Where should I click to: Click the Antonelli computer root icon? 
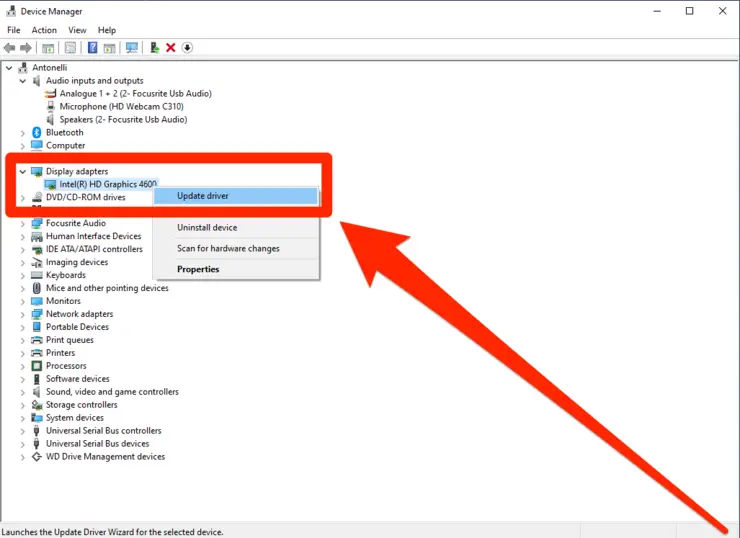tap(23, 67)
